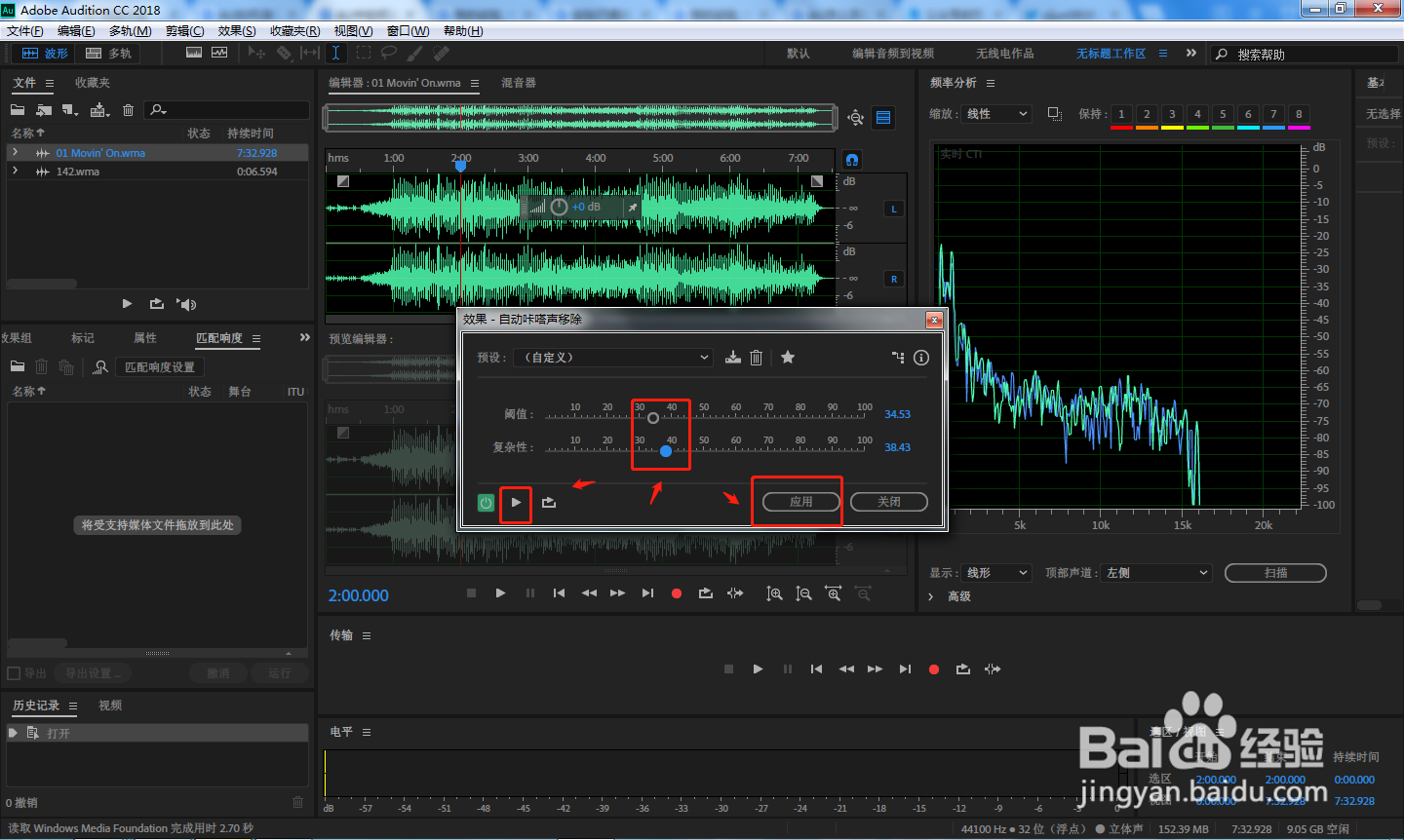Viewport: 1404px width, 840px height.
Task: Play preview in Files panel
Action: click(x=127, y=304)
